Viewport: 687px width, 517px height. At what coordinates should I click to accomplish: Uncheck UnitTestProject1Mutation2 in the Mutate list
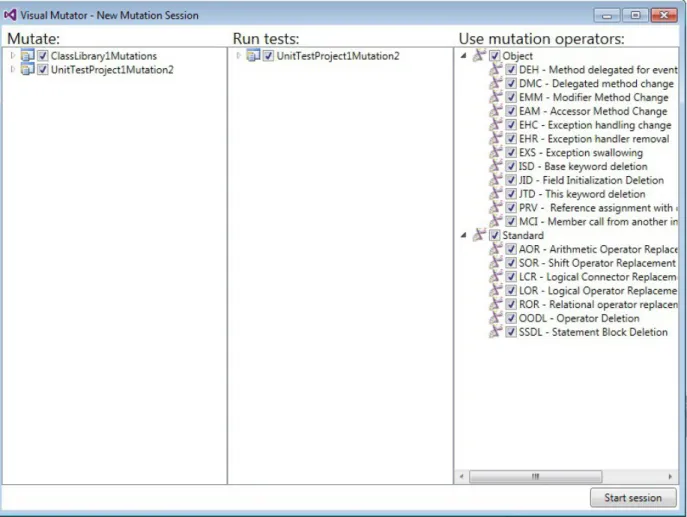click(x=42, y=69)
